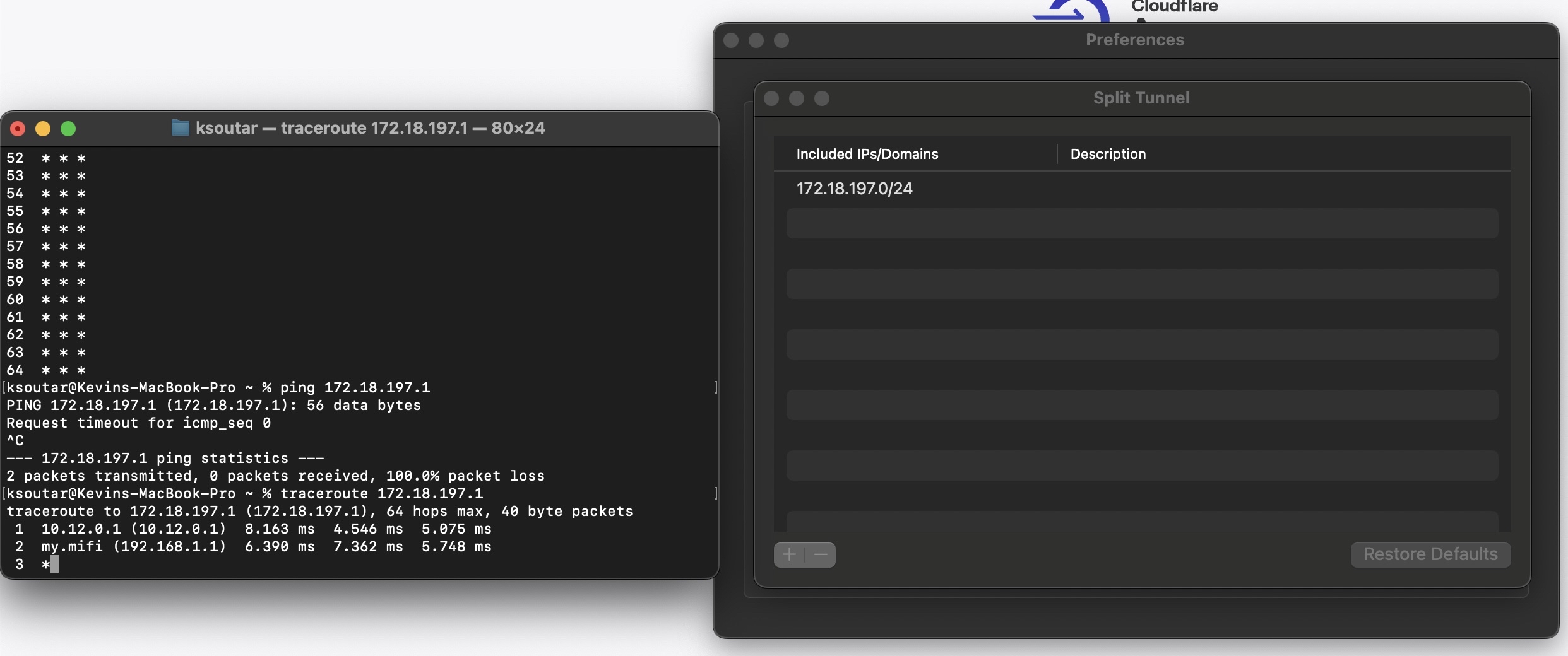The width and height of the screenshot is (1568, 656).
Task: Click the traceroute hop 64 line in Terminal
Action: tap(46, 370)
